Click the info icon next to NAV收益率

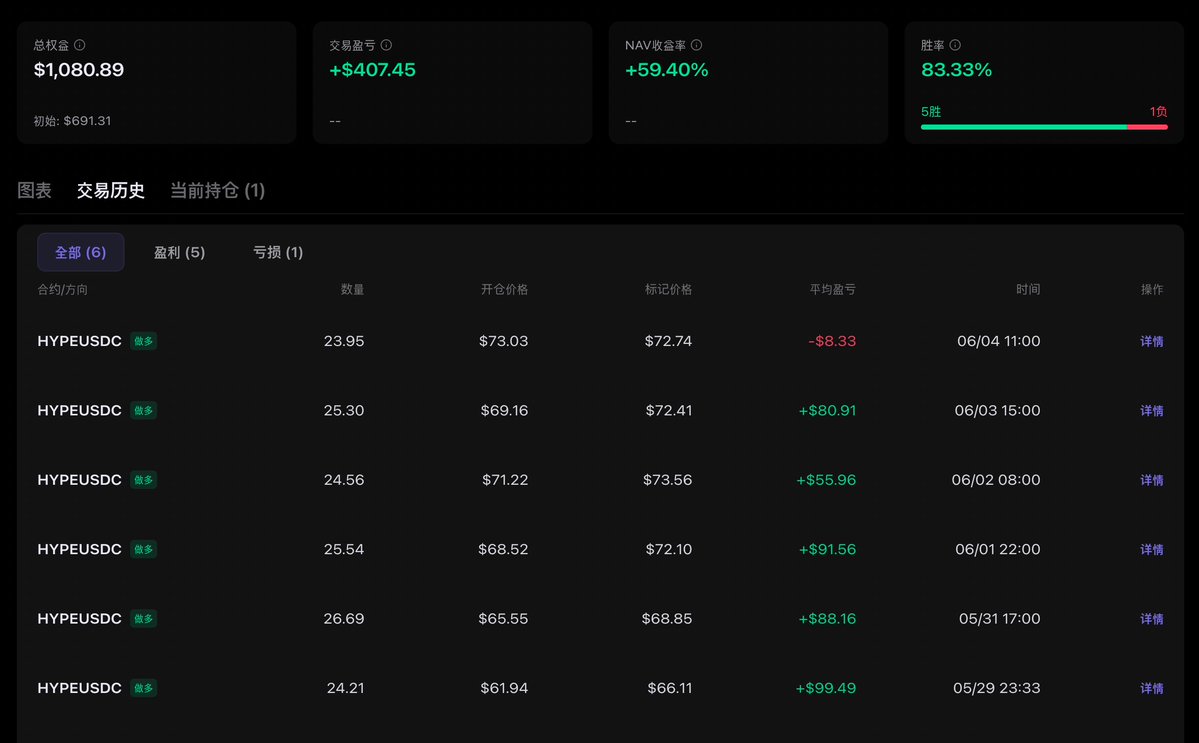coord(697,45)
